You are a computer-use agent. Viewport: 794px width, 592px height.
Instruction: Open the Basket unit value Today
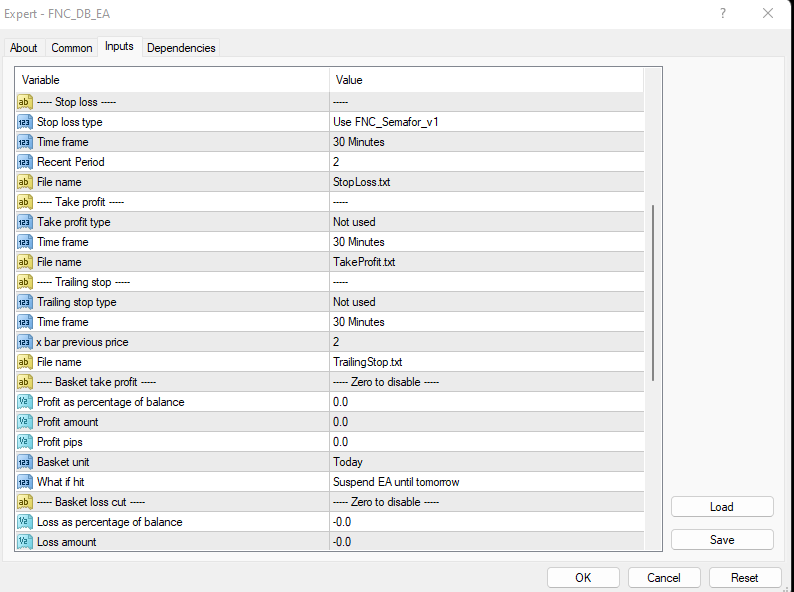486,462
